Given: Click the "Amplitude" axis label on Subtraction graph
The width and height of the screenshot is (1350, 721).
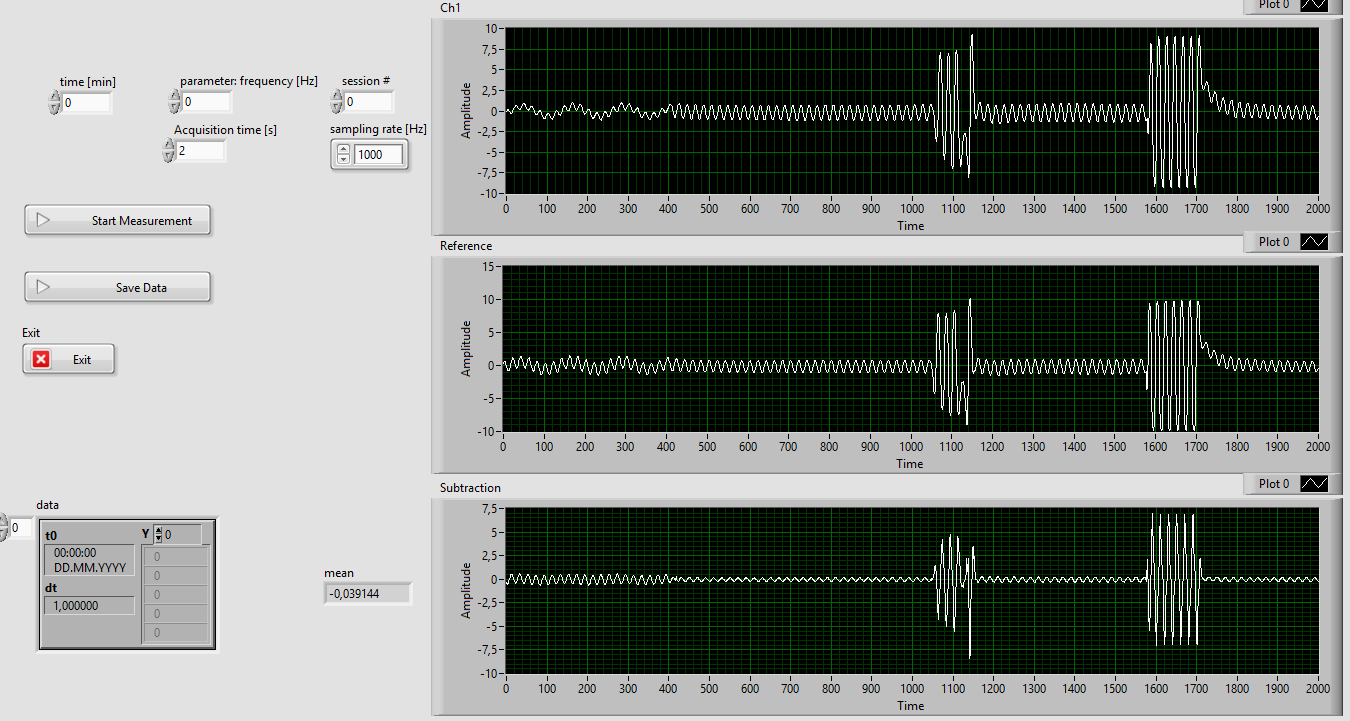Looking at the screenshot, I should point(467,590).
